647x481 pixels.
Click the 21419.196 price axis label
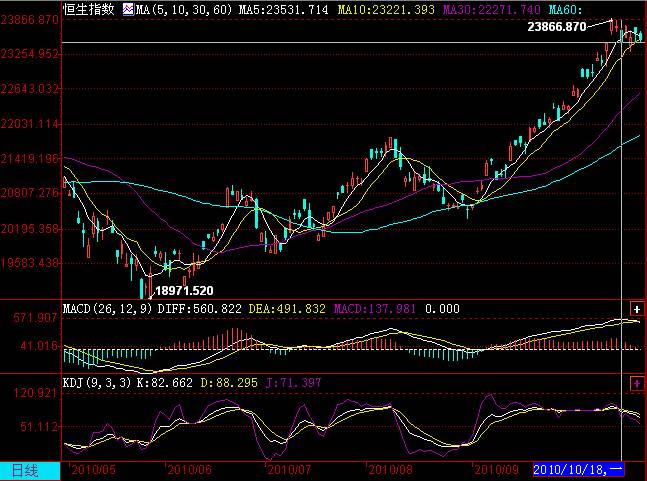(30, 158)
